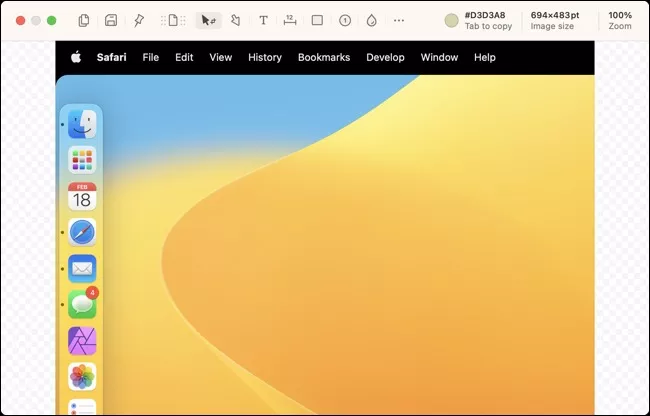Viewport: 650px width, 416px height.
Task: Click the green fullscreen window button
Action: pos(51,20)
